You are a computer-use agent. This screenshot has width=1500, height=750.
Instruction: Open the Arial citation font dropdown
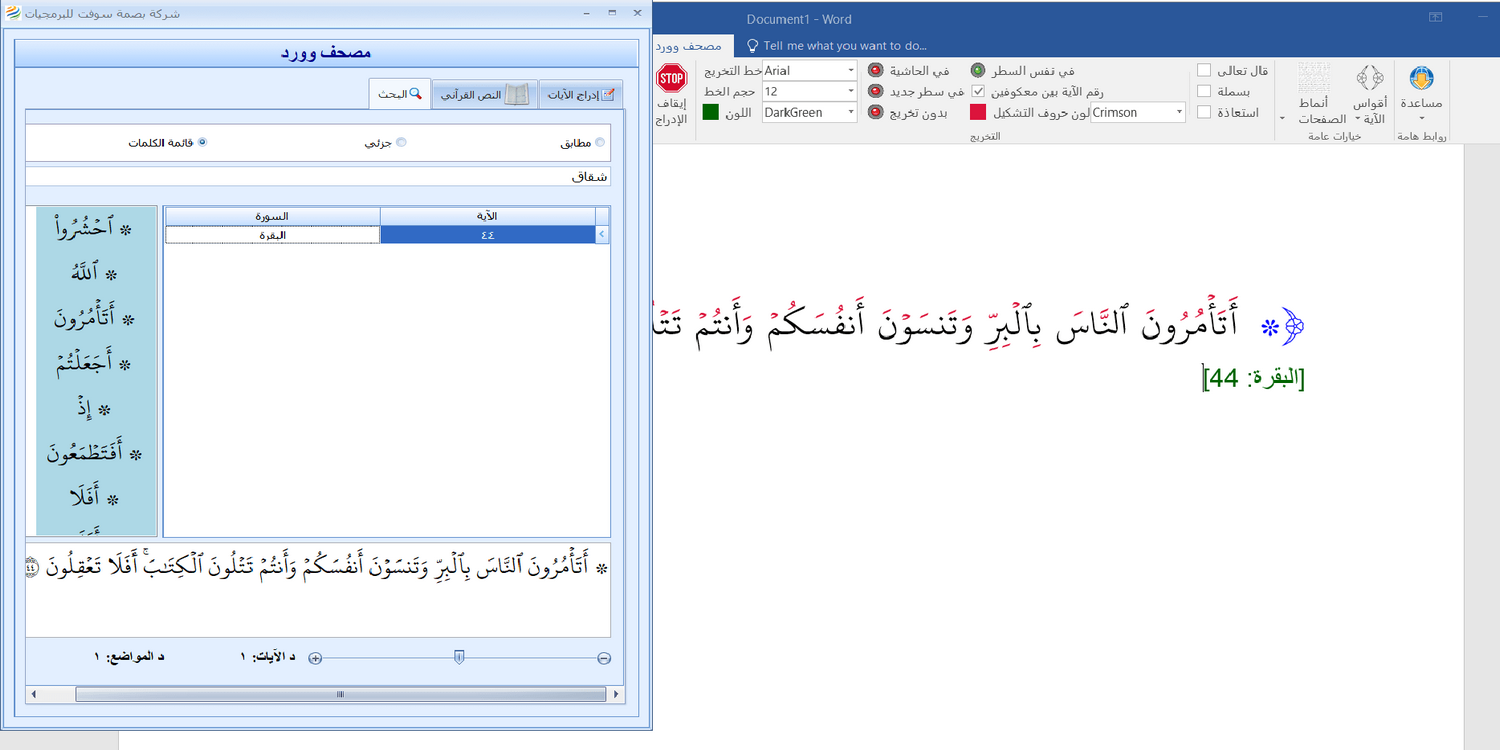[851, 71]
